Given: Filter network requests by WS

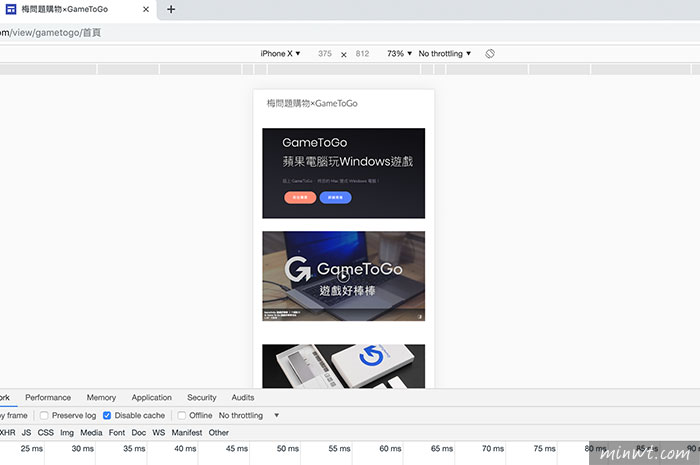Looking at the screenshot, I should [x=158, y=432].
